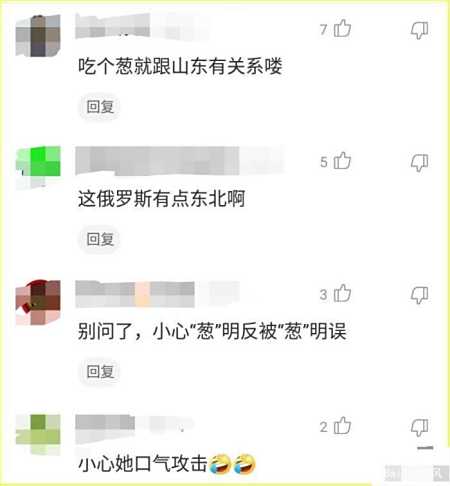
Task: Select the comment text 这俄罗斯有点东北啊
Action: pos(162,198)
